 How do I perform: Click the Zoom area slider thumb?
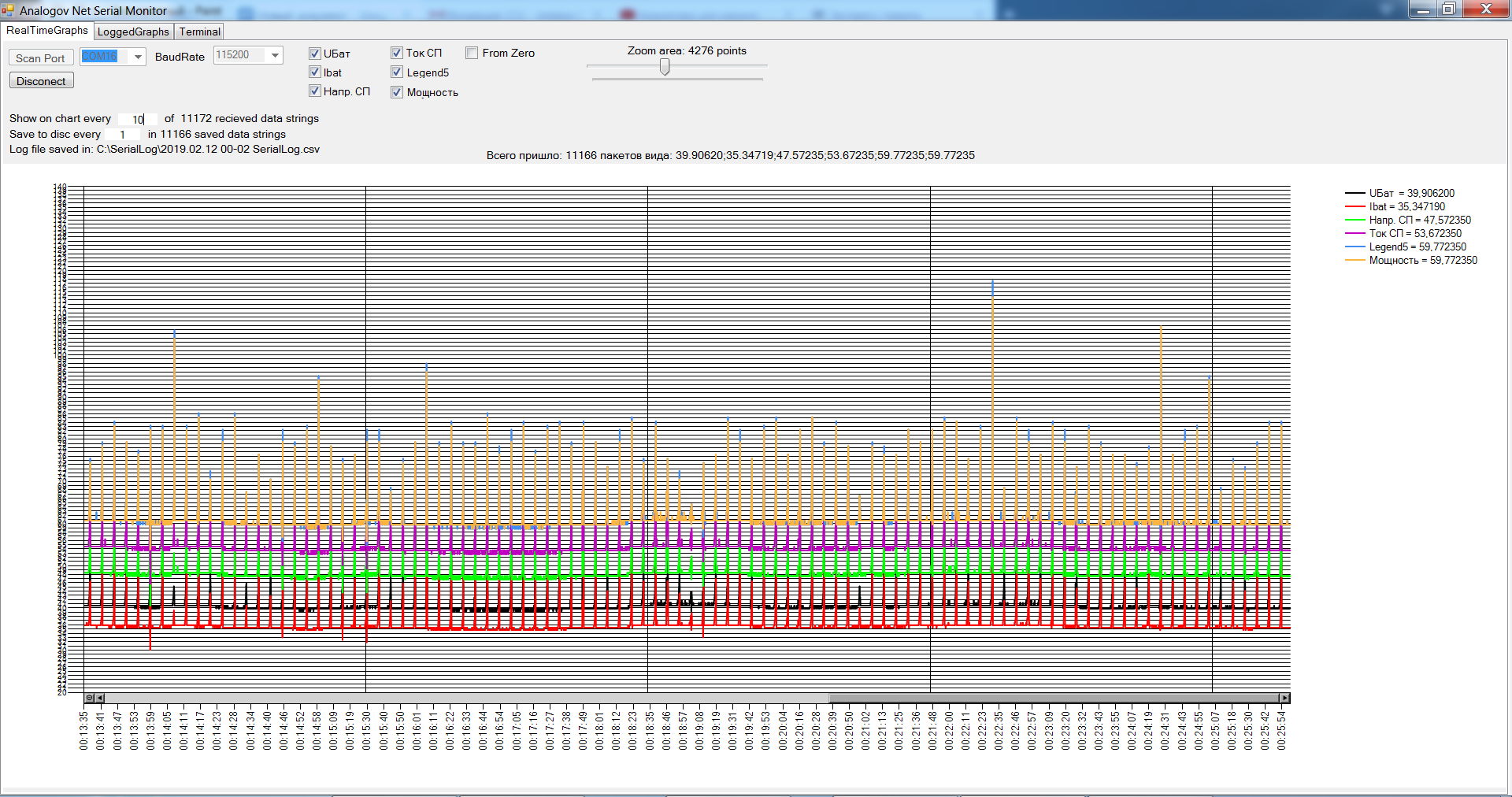665,68
